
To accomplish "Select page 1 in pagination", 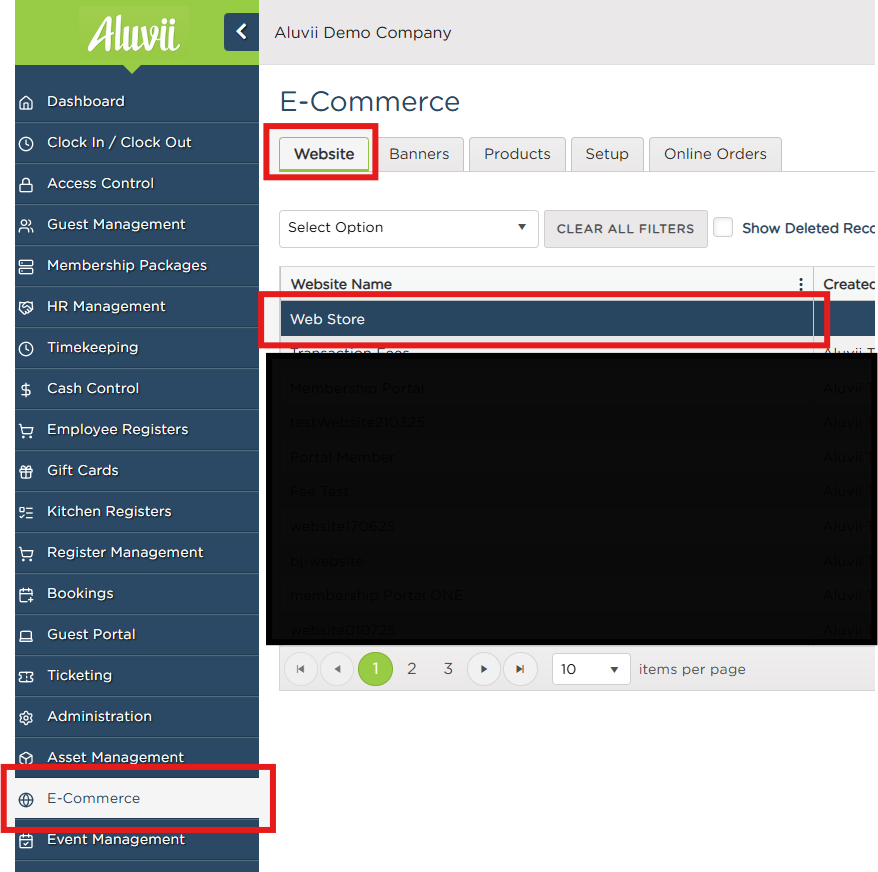I will (375, 669).
